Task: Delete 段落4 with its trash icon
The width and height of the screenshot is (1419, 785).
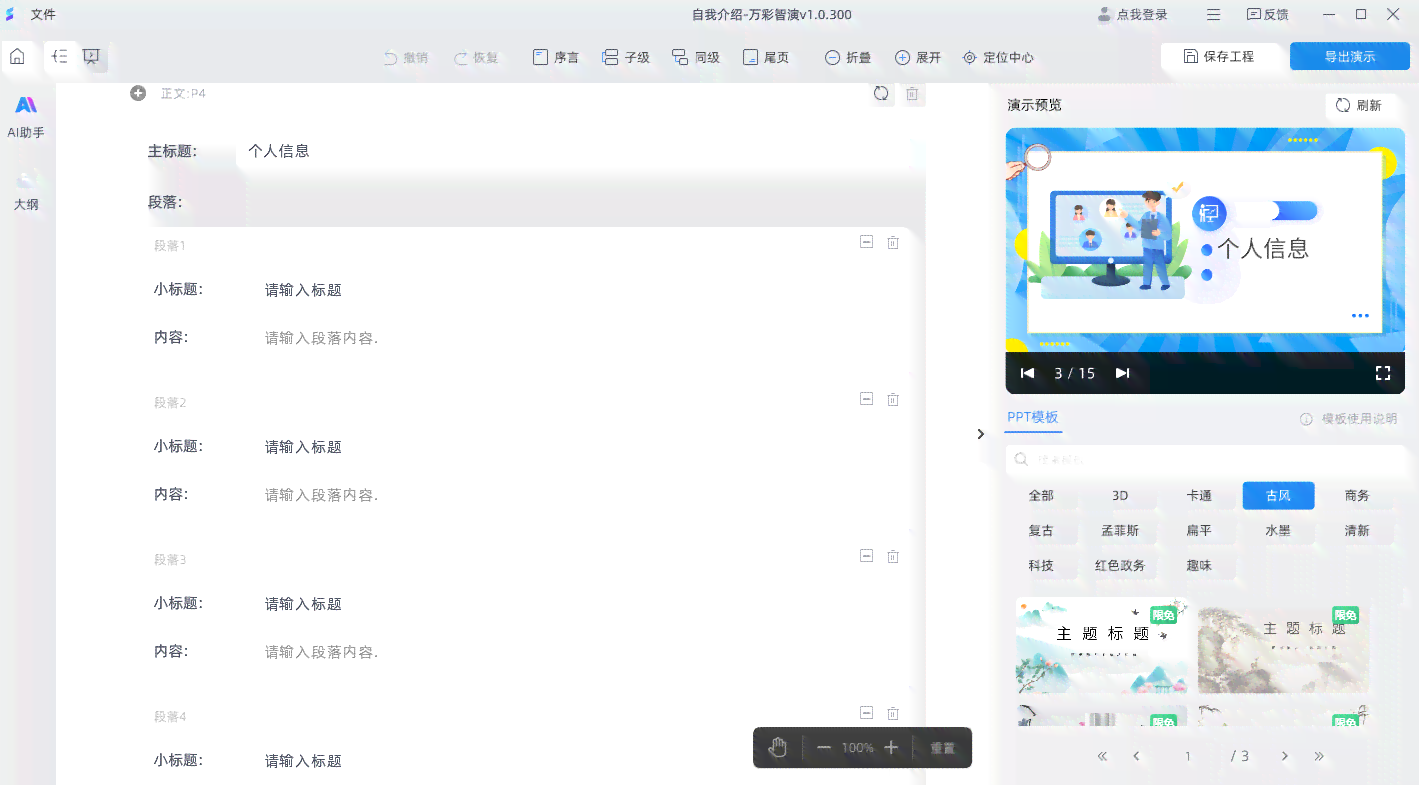Action: [x=893, y=713]
